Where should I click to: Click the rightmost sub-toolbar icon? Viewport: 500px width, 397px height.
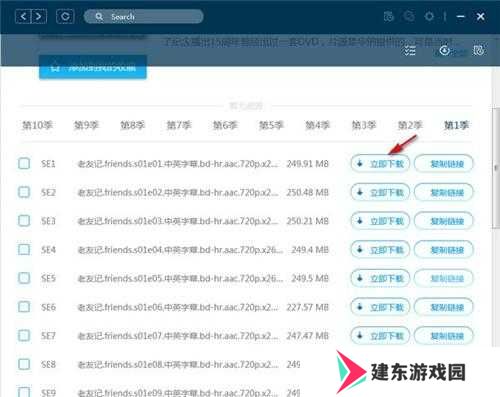[478, 51]
